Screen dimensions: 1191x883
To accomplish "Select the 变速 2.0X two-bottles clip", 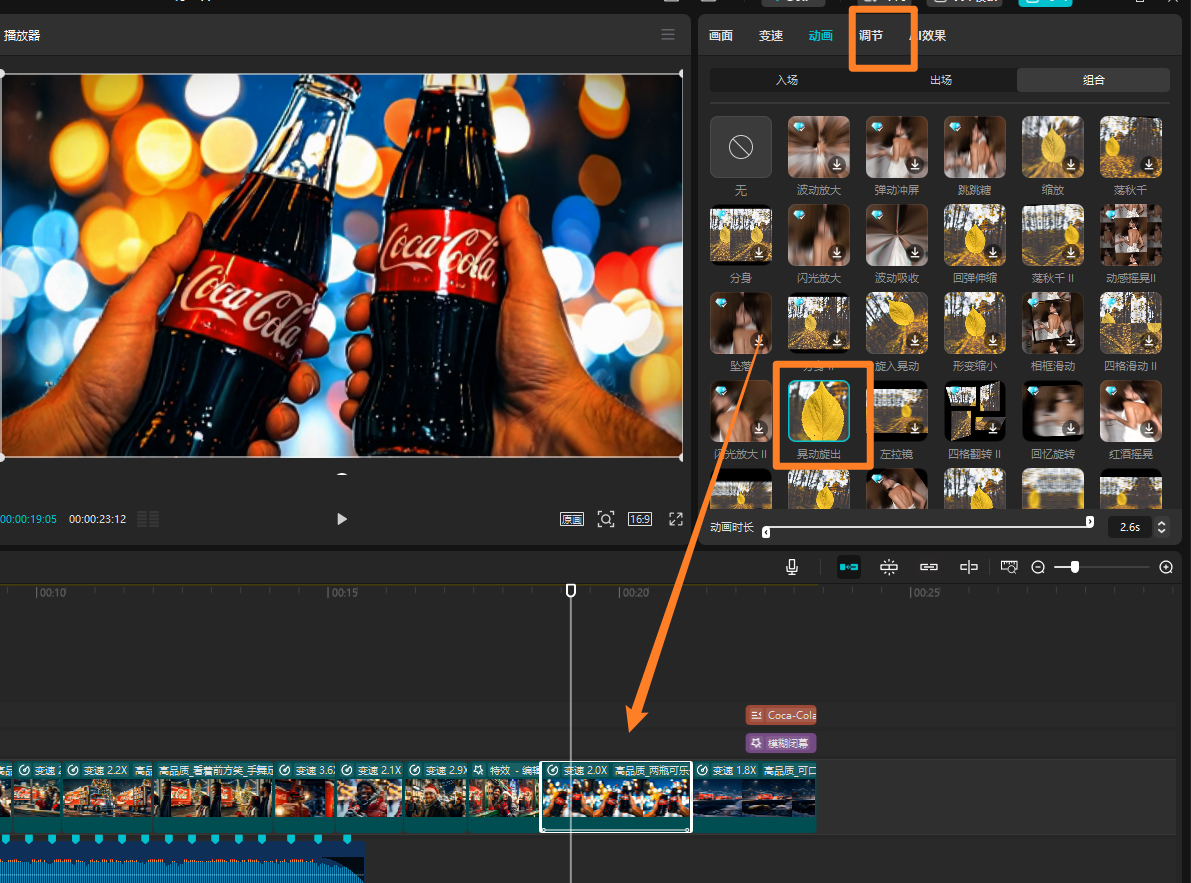I will 616,796.
